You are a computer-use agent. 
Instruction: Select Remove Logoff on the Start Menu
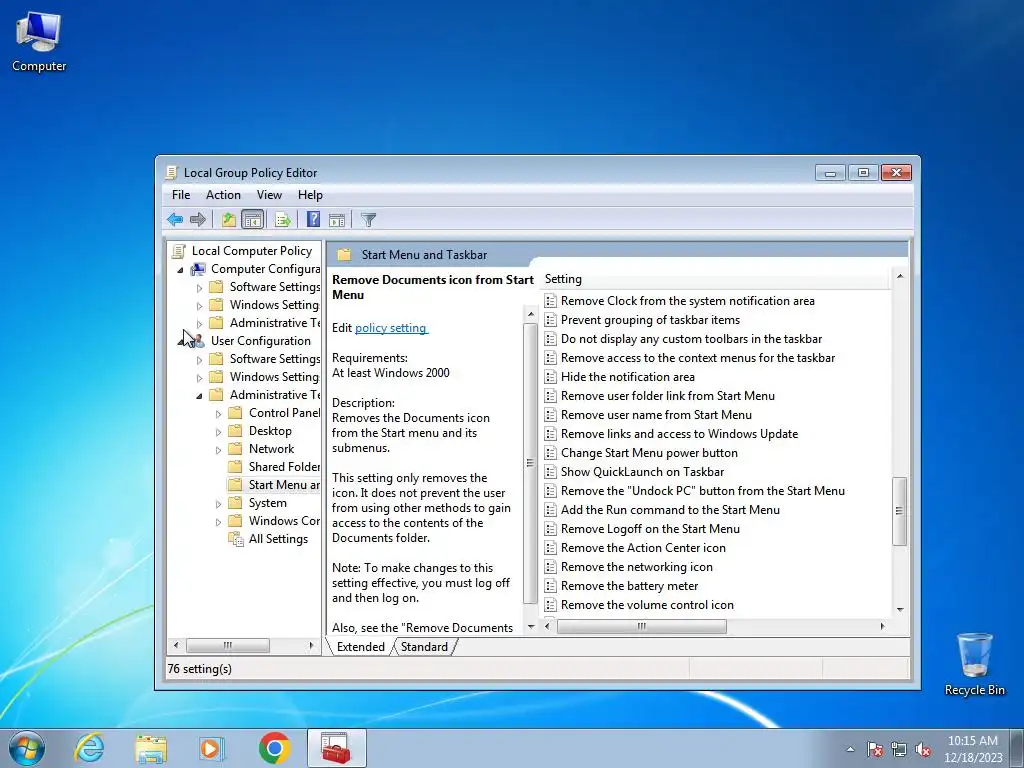pos(650,529)
